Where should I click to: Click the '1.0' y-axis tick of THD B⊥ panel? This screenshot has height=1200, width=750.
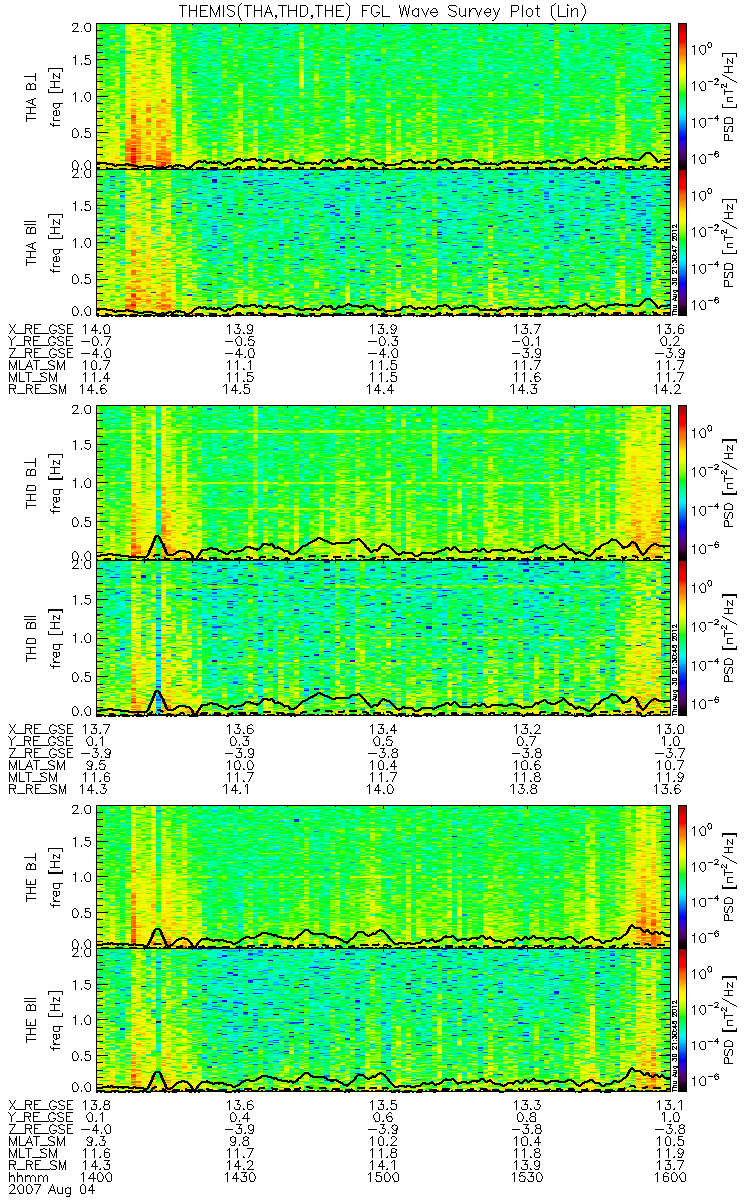pos(80,482)
